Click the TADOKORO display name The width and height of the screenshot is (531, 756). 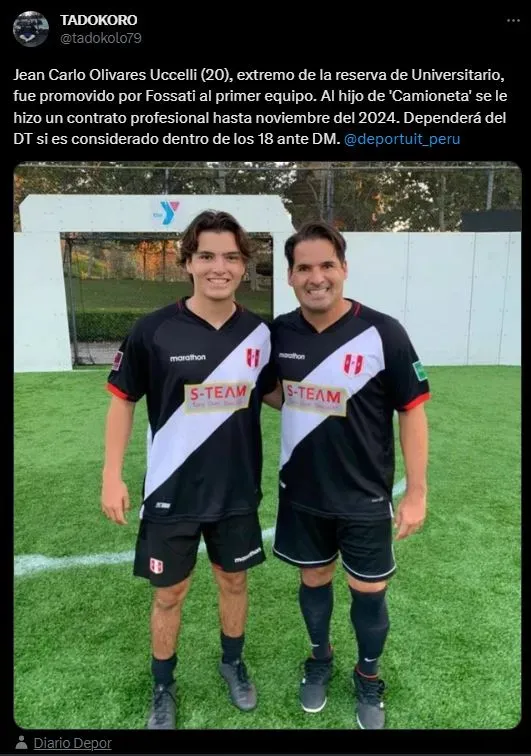(x=98, y=20)
